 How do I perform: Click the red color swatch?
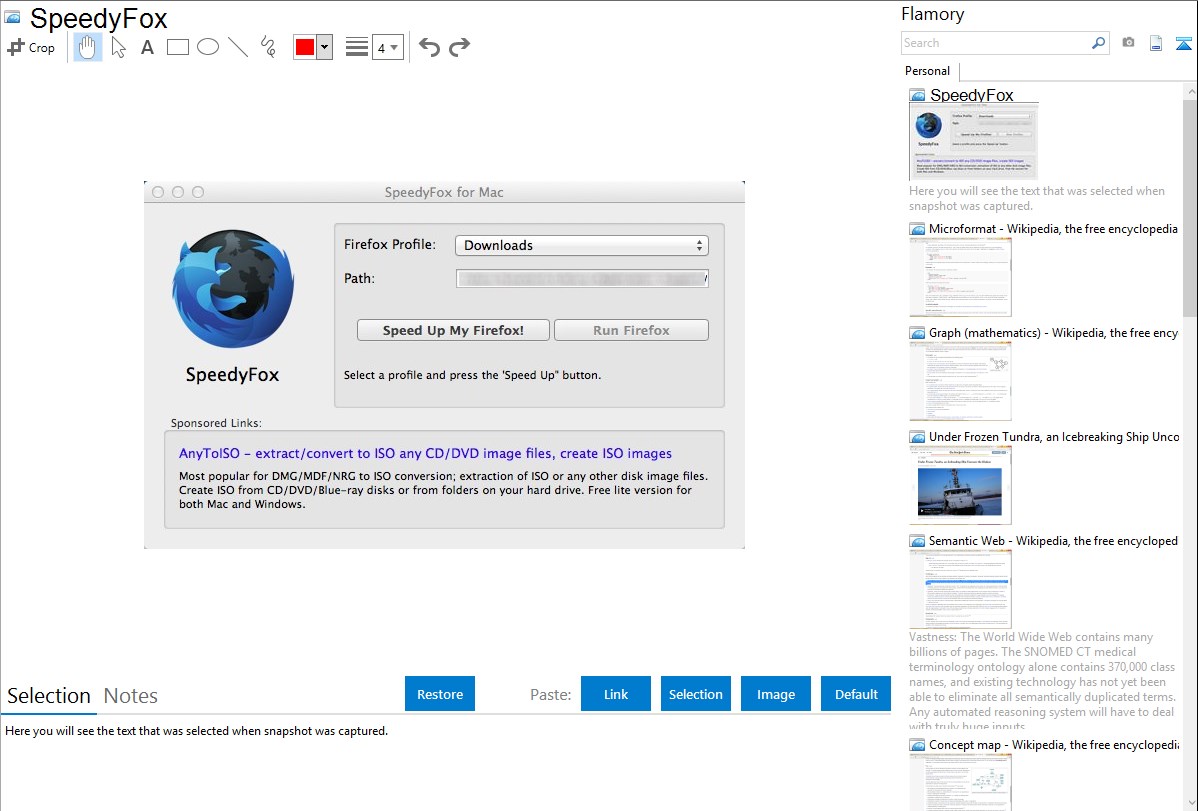[x=305, y=47]
